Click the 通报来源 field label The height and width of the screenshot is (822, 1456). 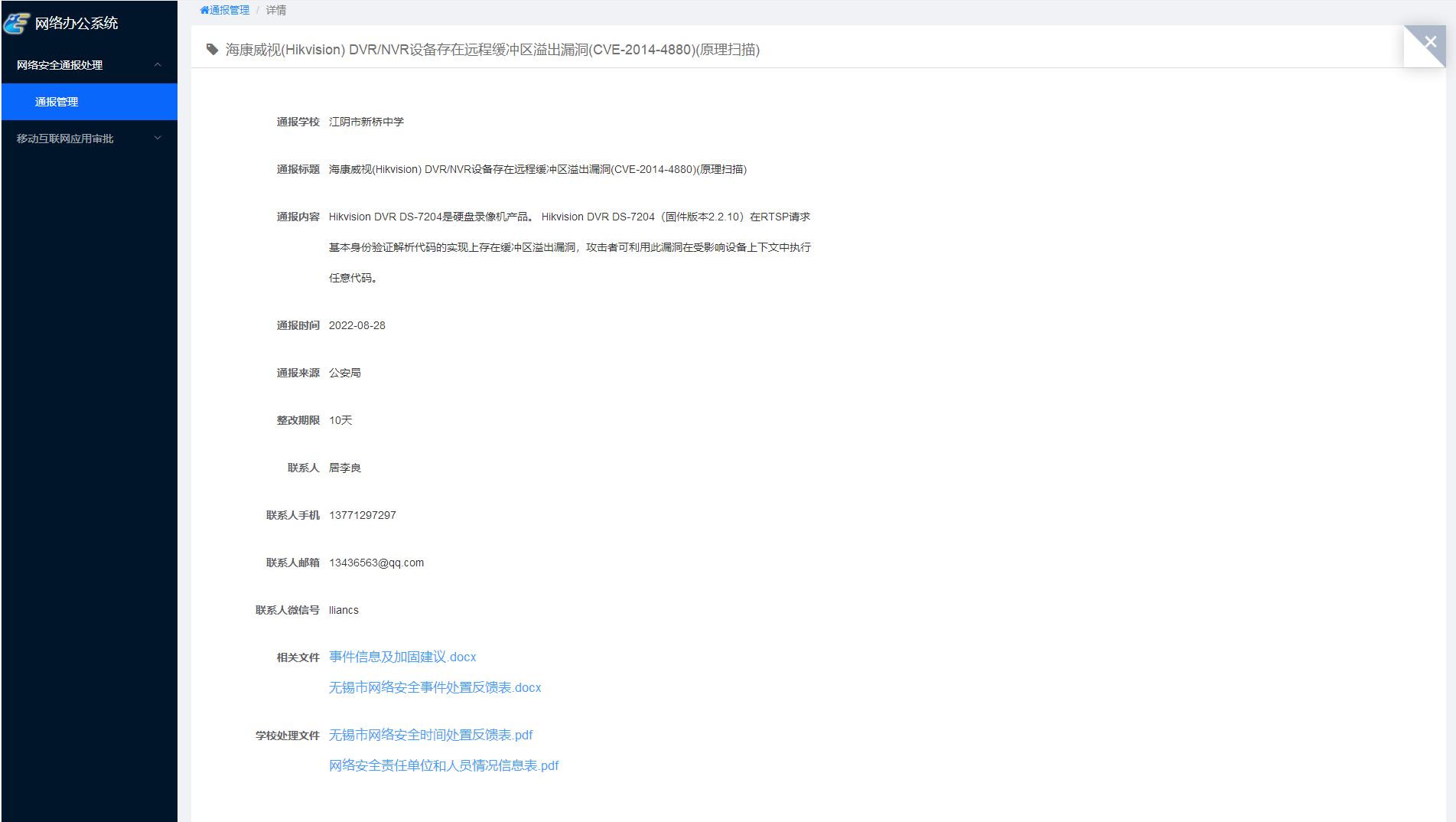[x=298, y=373]
